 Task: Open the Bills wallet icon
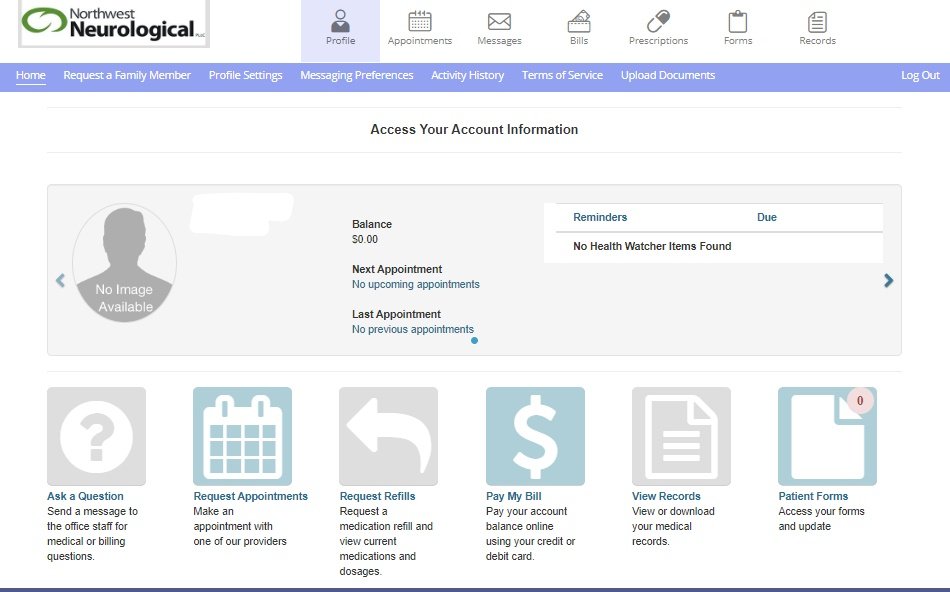pos(579,22)
